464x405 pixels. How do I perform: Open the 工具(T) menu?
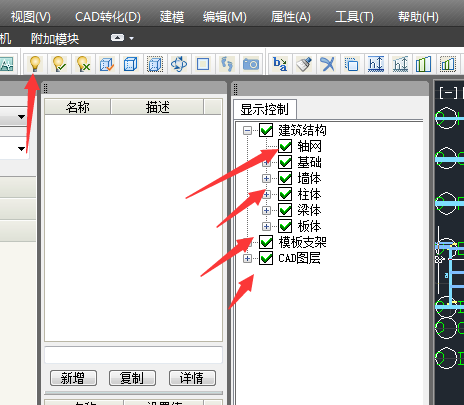pyautogui.click(x=354, y=17)
